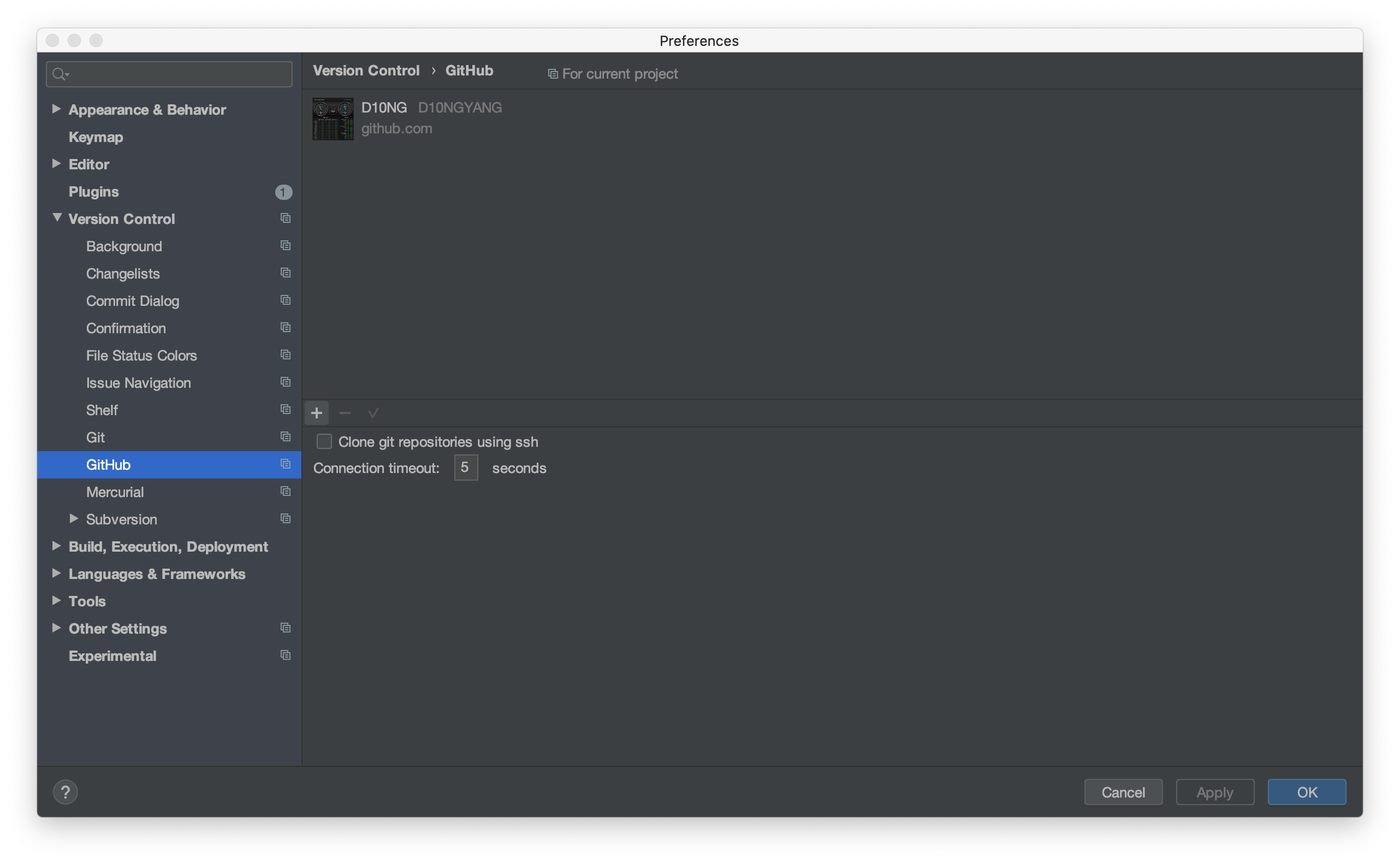
Task: Click the add account plus button
Action: (x=317, y=413)
